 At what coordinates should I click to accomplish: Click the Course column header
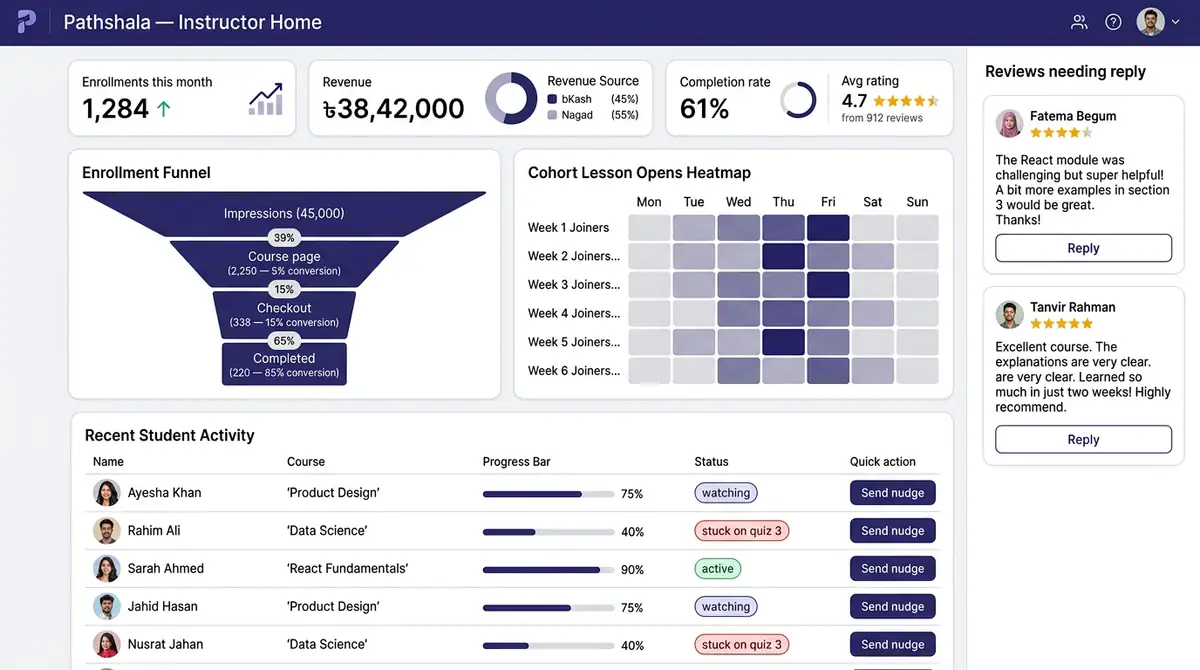tap(306, 462)
